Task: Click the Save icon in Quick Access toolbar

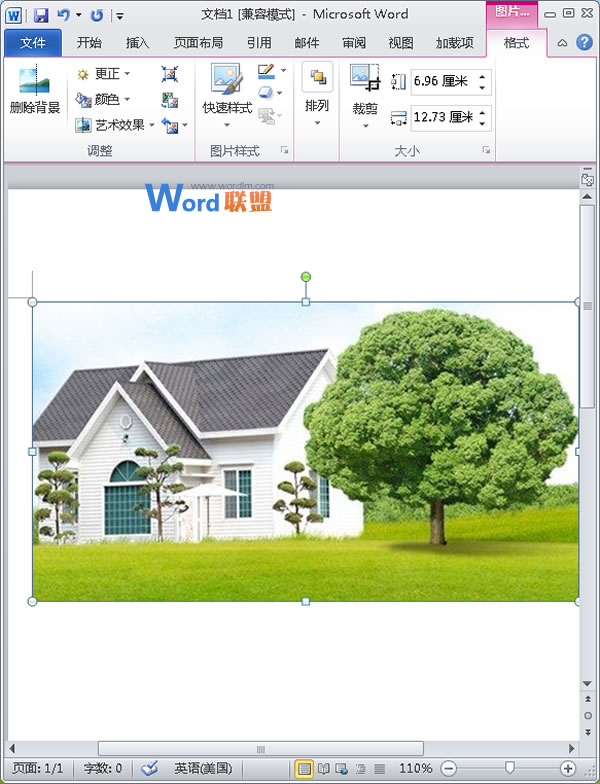Action: (x=41, y=15)
